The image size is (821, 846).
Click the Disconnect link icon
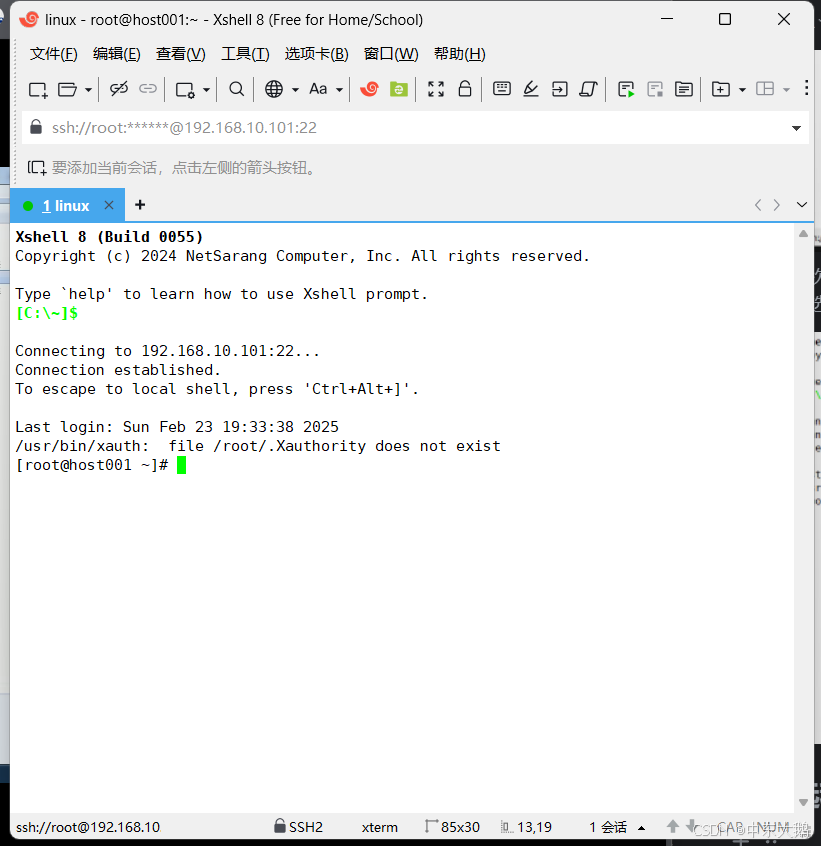[x=119, y=88]
